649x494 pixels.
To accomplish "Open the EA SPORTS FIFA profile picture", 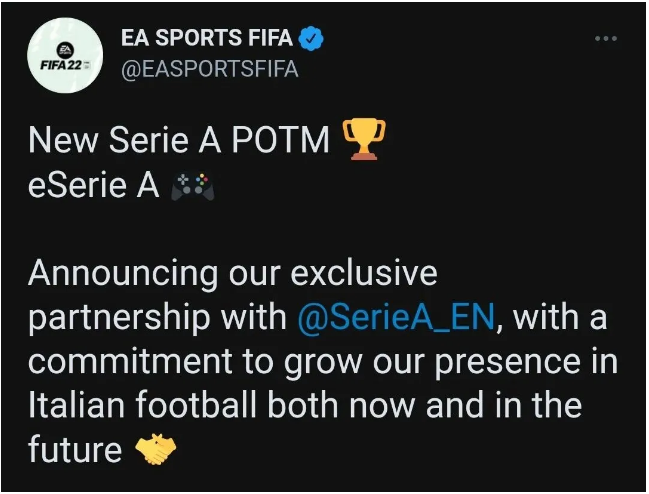I will pyautogui.click(x=65, y=55).
